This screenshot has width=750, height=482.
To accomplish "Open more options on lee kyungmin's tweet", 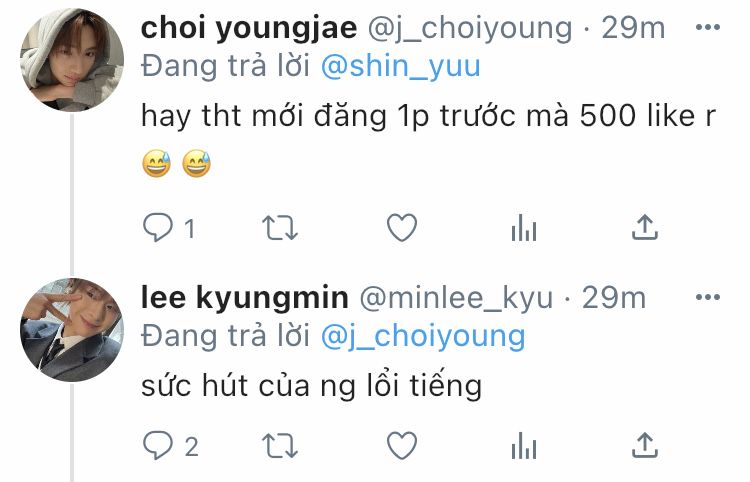I will 708,297.
